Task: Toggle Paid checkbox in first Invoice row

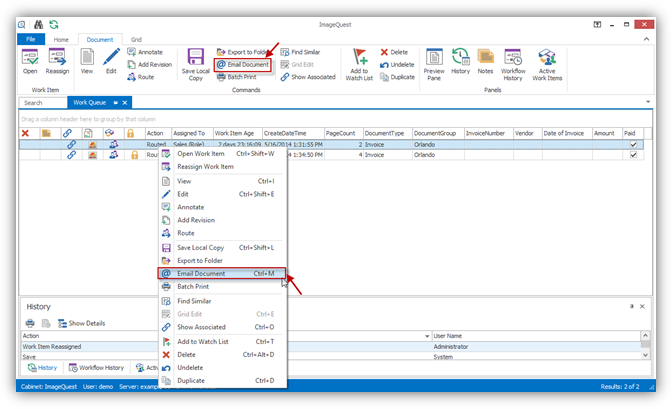Action: pos(633,144)
